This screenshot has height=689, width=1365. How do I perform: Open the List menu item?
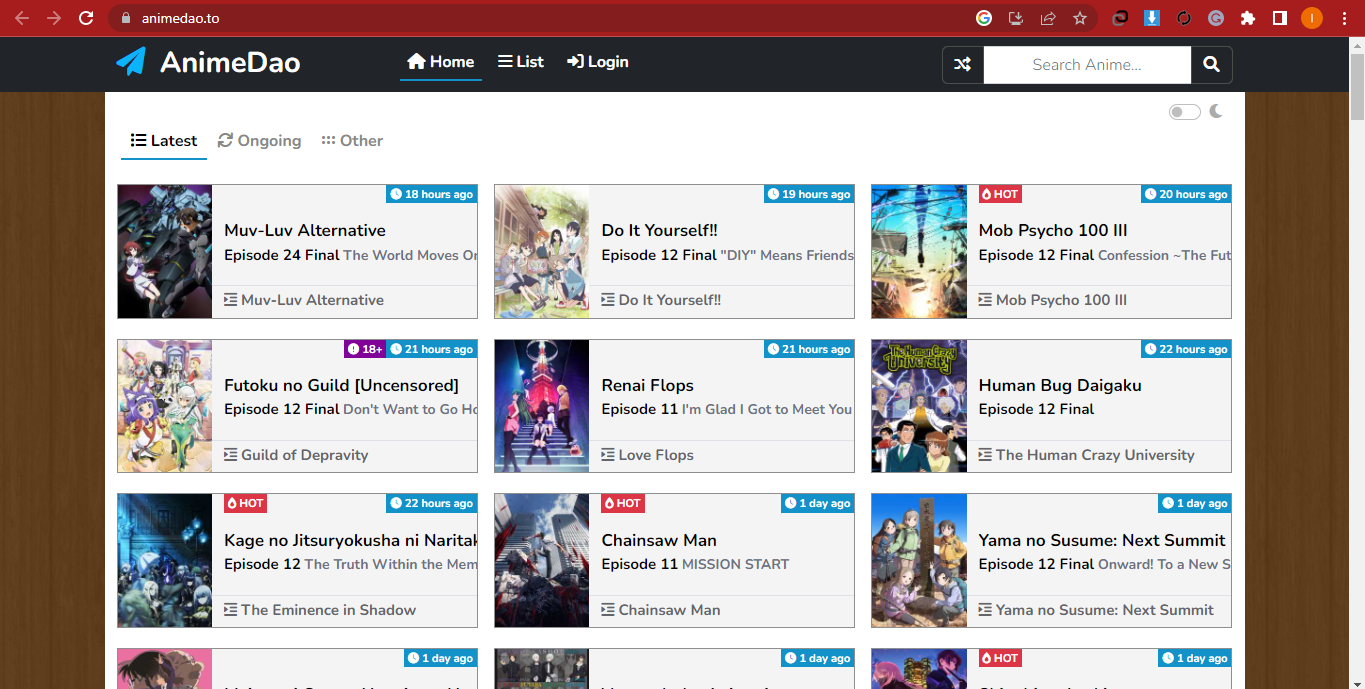(521, 62)
